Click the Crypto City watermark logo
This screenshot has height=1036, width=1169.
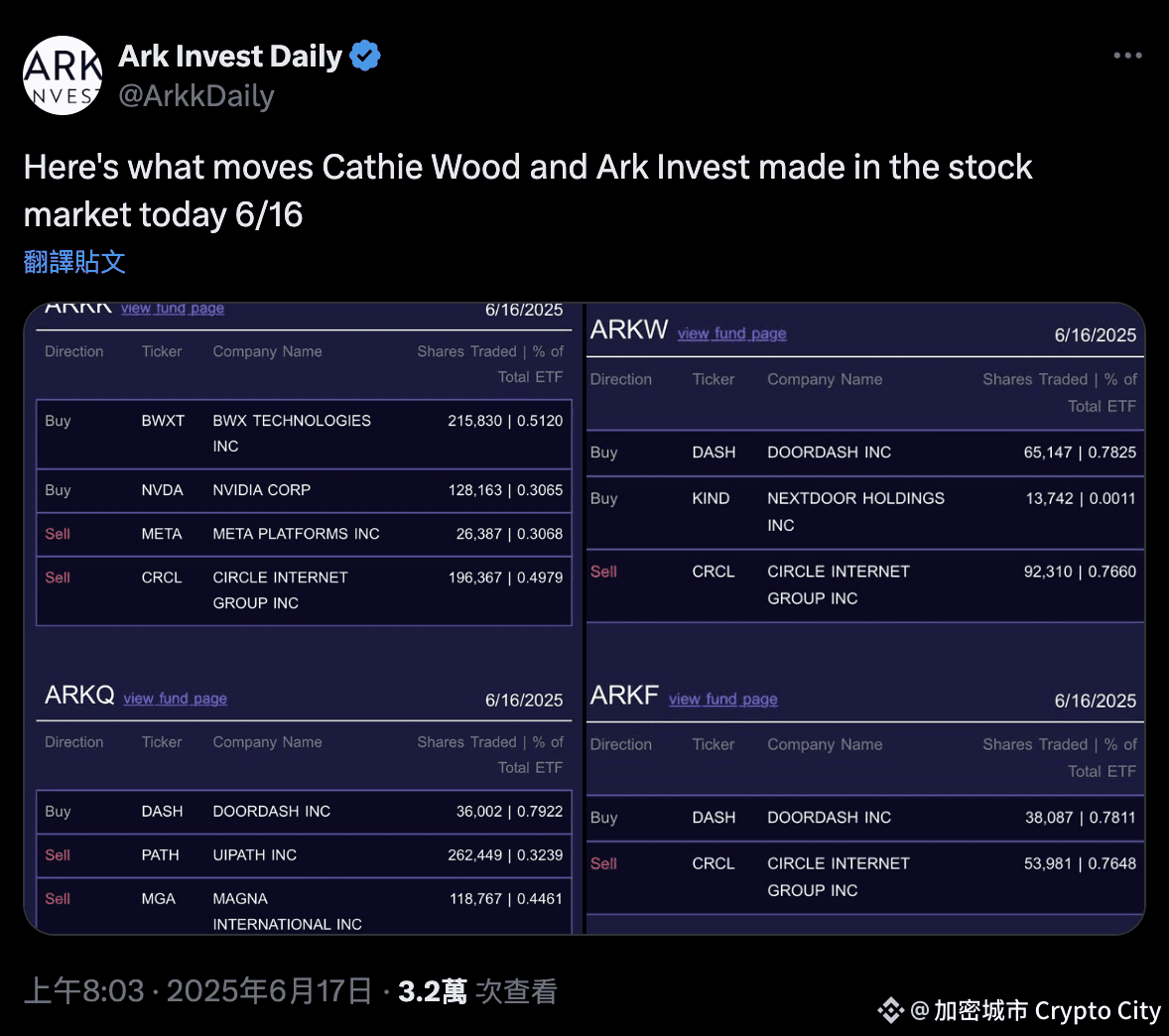coord(890,1010)
